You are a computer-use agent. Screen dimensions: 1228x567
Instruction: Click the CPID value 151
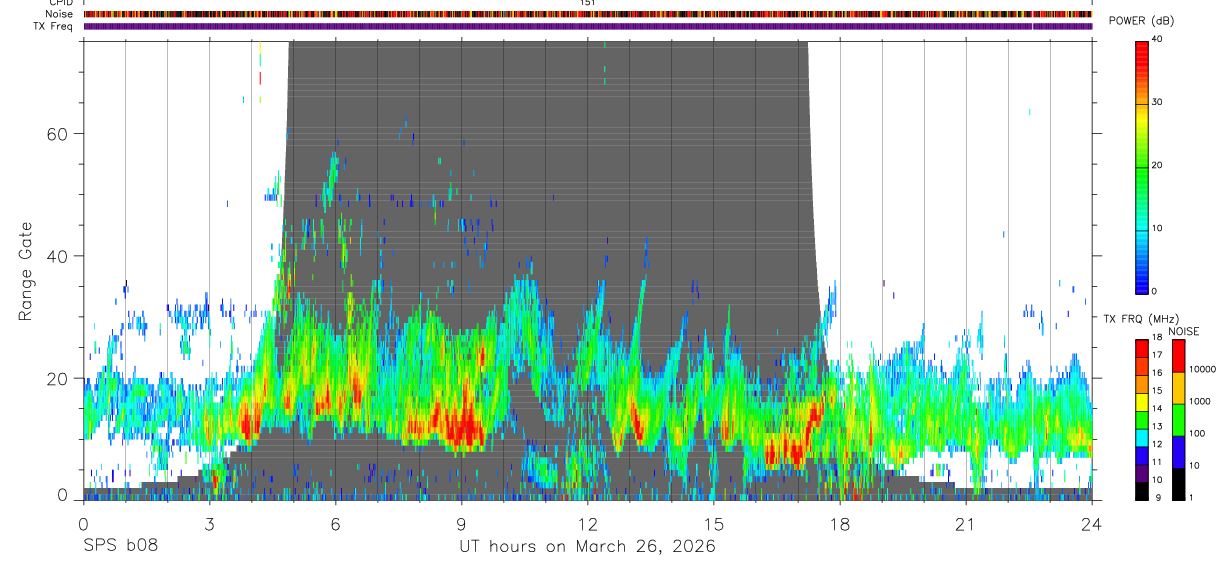[x=587, y=3]
